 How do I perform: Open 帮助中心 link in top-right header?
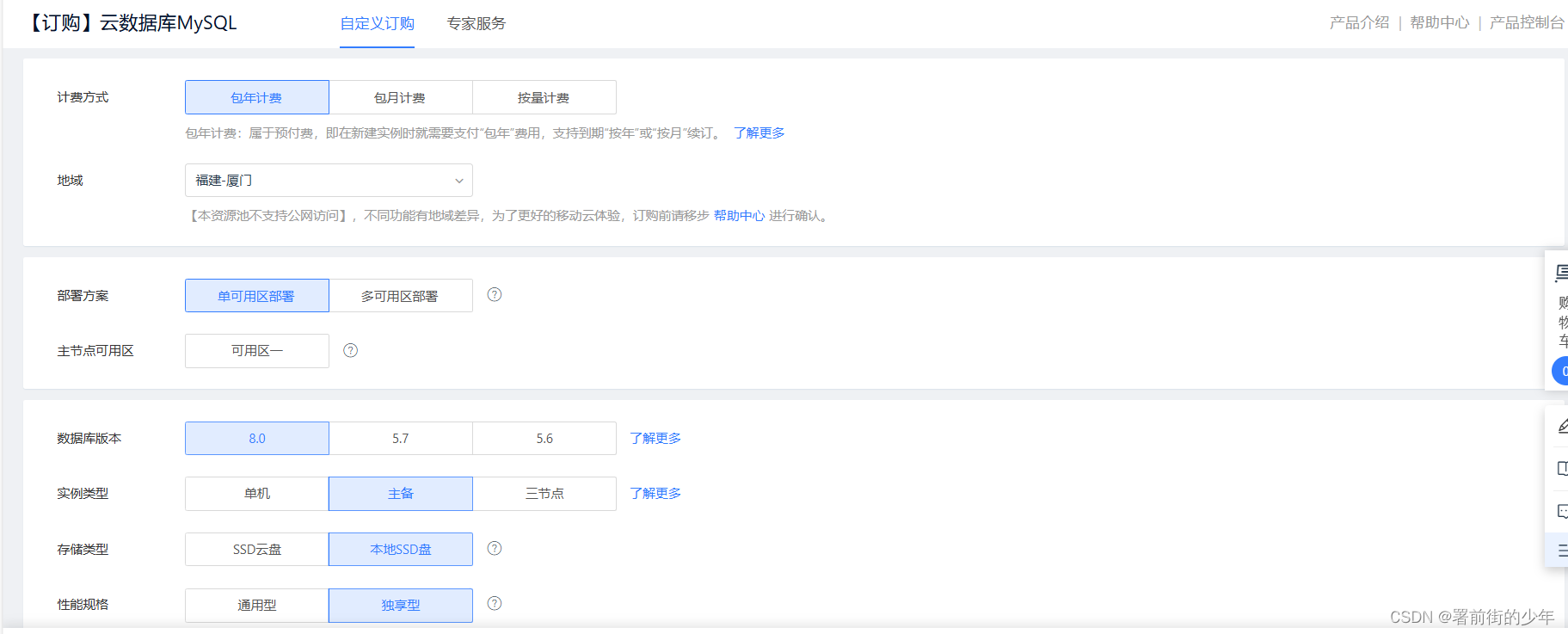click(1440, 22)
